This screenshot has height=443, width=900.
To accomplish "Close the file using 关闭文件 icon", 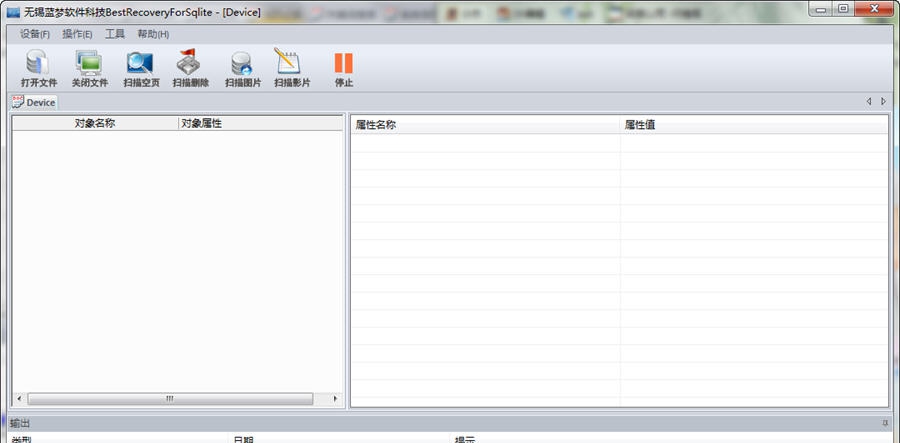I will click(x=90, y=69).
